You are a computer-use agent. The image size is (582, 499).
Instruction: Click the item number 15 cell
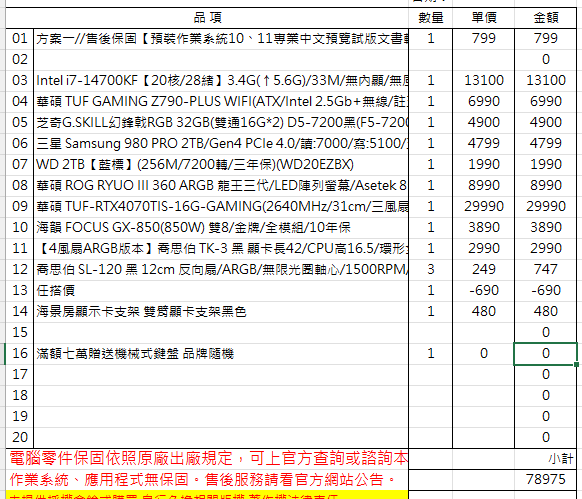point(20,332)
